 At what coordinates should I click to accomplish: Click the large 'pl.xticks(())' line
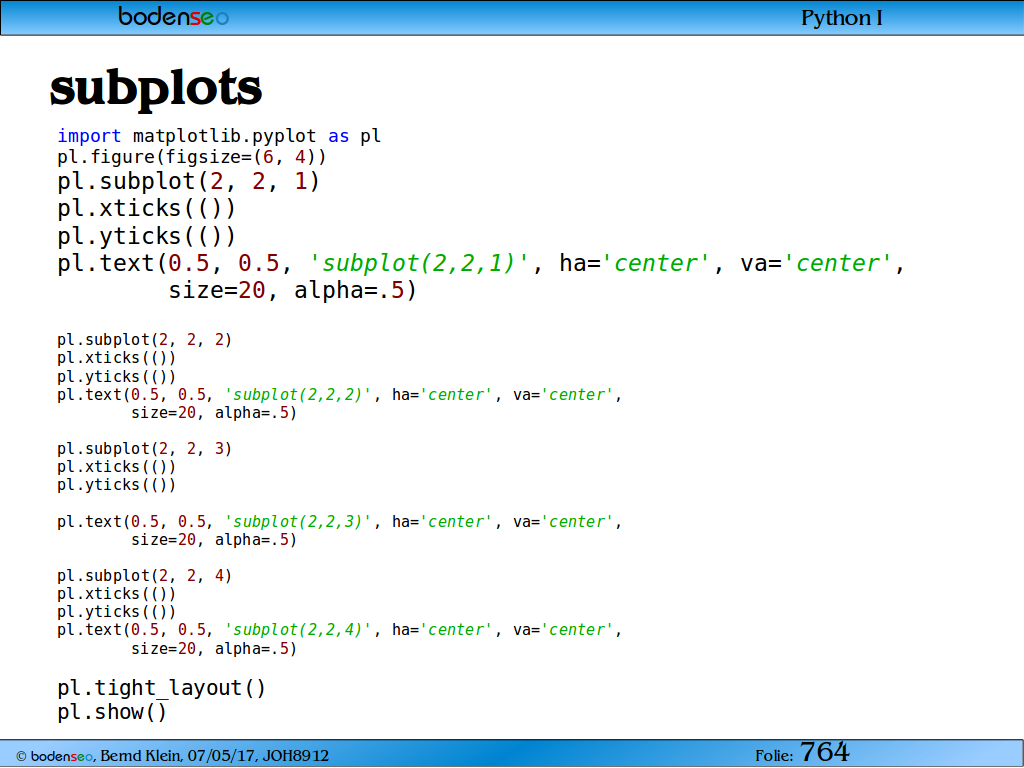[146, 208]
